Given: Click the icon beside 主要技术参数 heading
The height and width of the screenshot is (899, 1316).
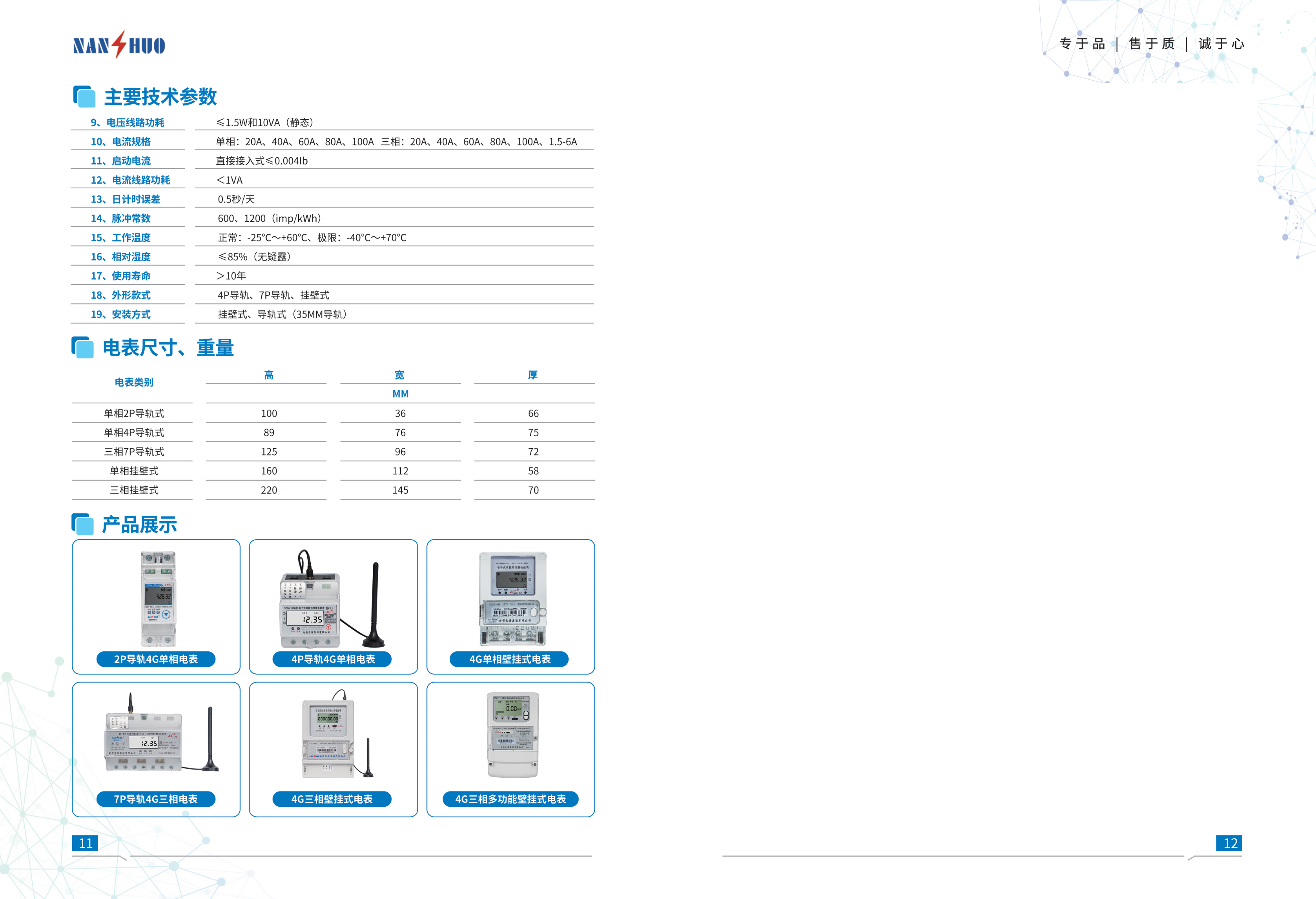Looking at the screenshot, I should point(84,96).
